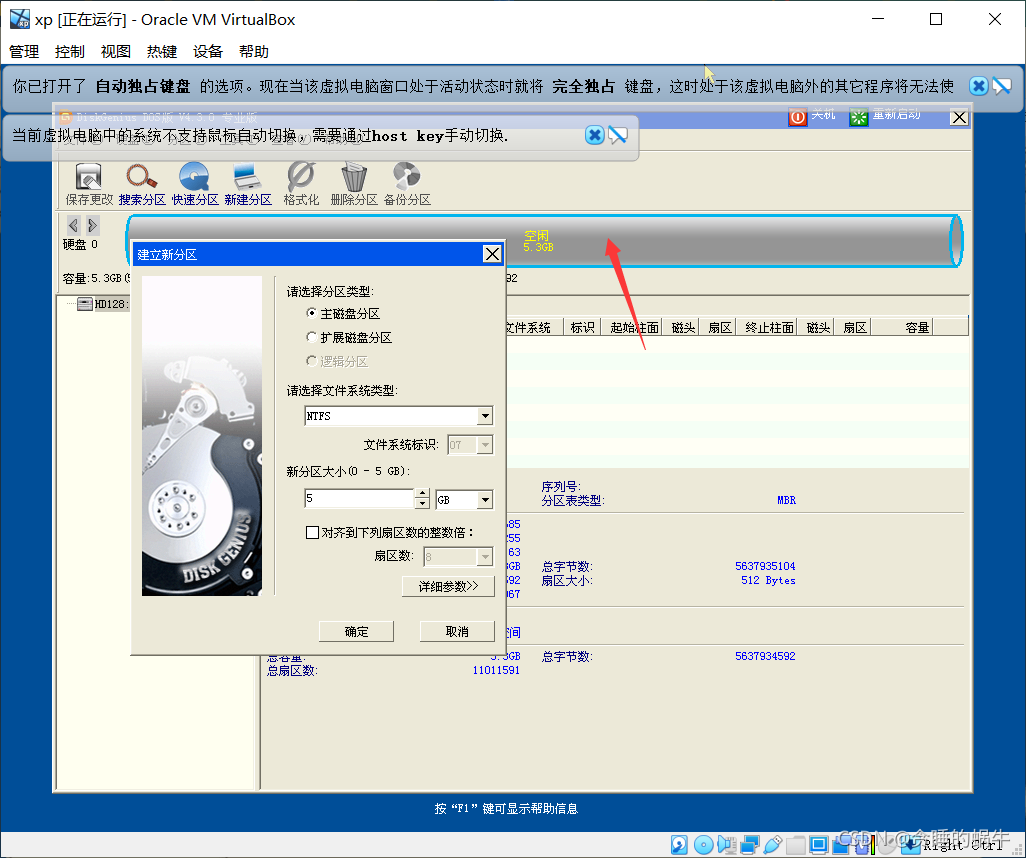Select Primary Partition (主磁盘分区) radio button

311,313
